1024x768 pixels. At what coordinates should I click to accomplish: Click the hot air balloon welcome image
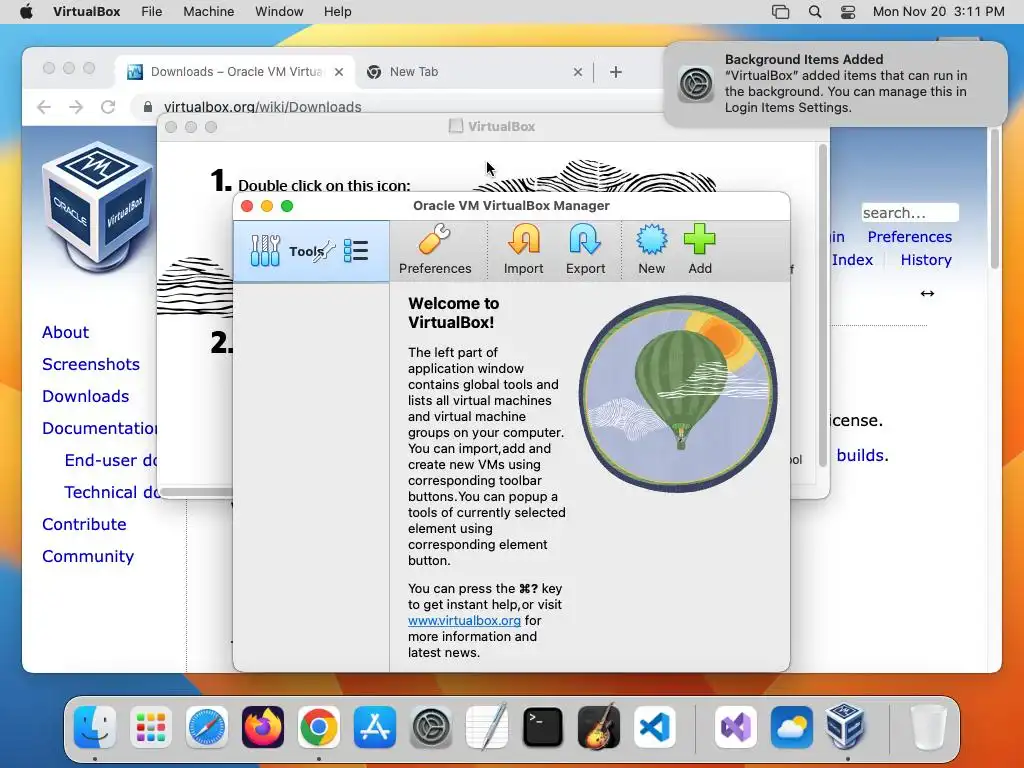click(x=677, y=394)
